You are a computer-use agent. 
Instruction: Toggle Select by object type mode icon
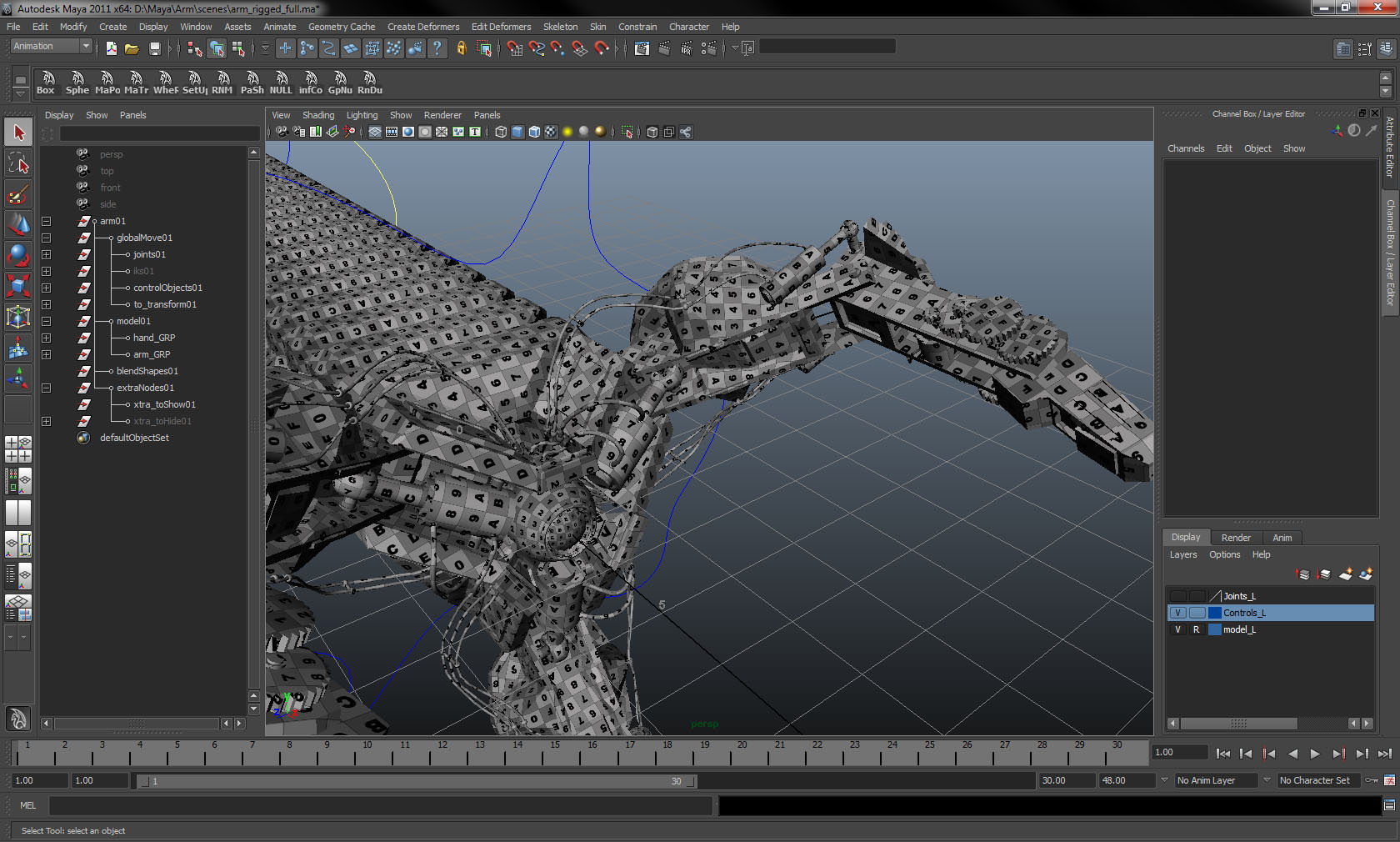pos(217,48)
